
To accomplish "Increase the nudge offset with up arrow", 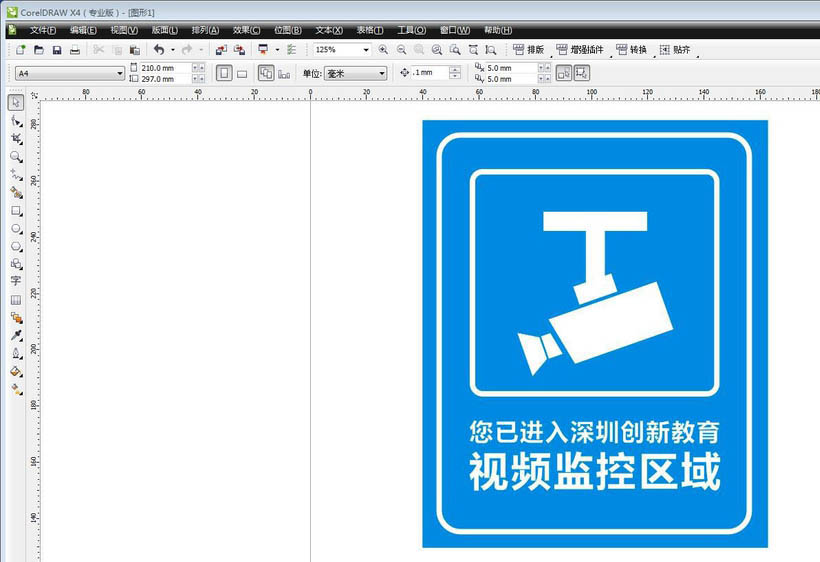I will click(x=455, y=70).
